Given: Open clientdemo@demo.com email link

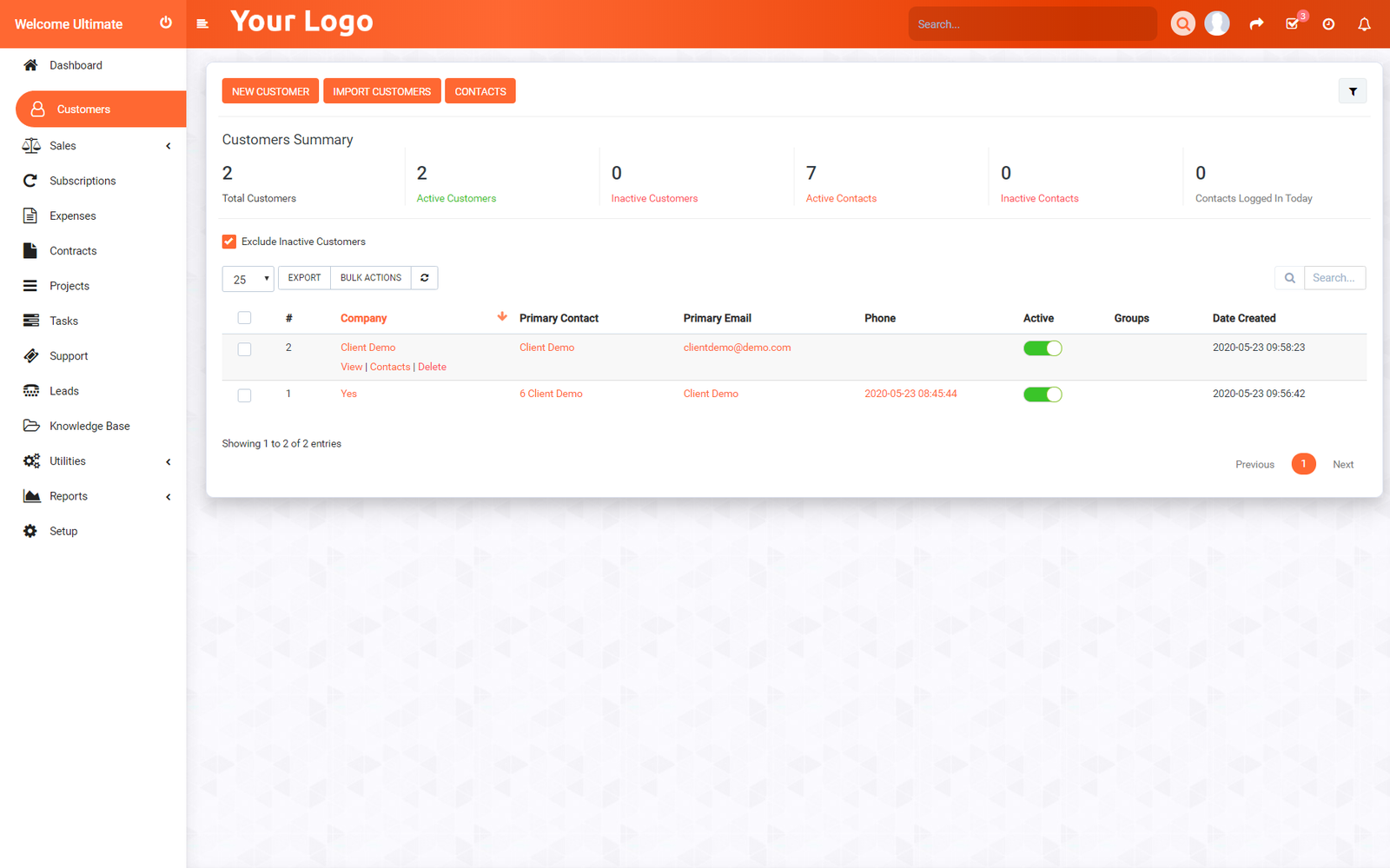Looking at the screenshot, I should tap(737, 347).
